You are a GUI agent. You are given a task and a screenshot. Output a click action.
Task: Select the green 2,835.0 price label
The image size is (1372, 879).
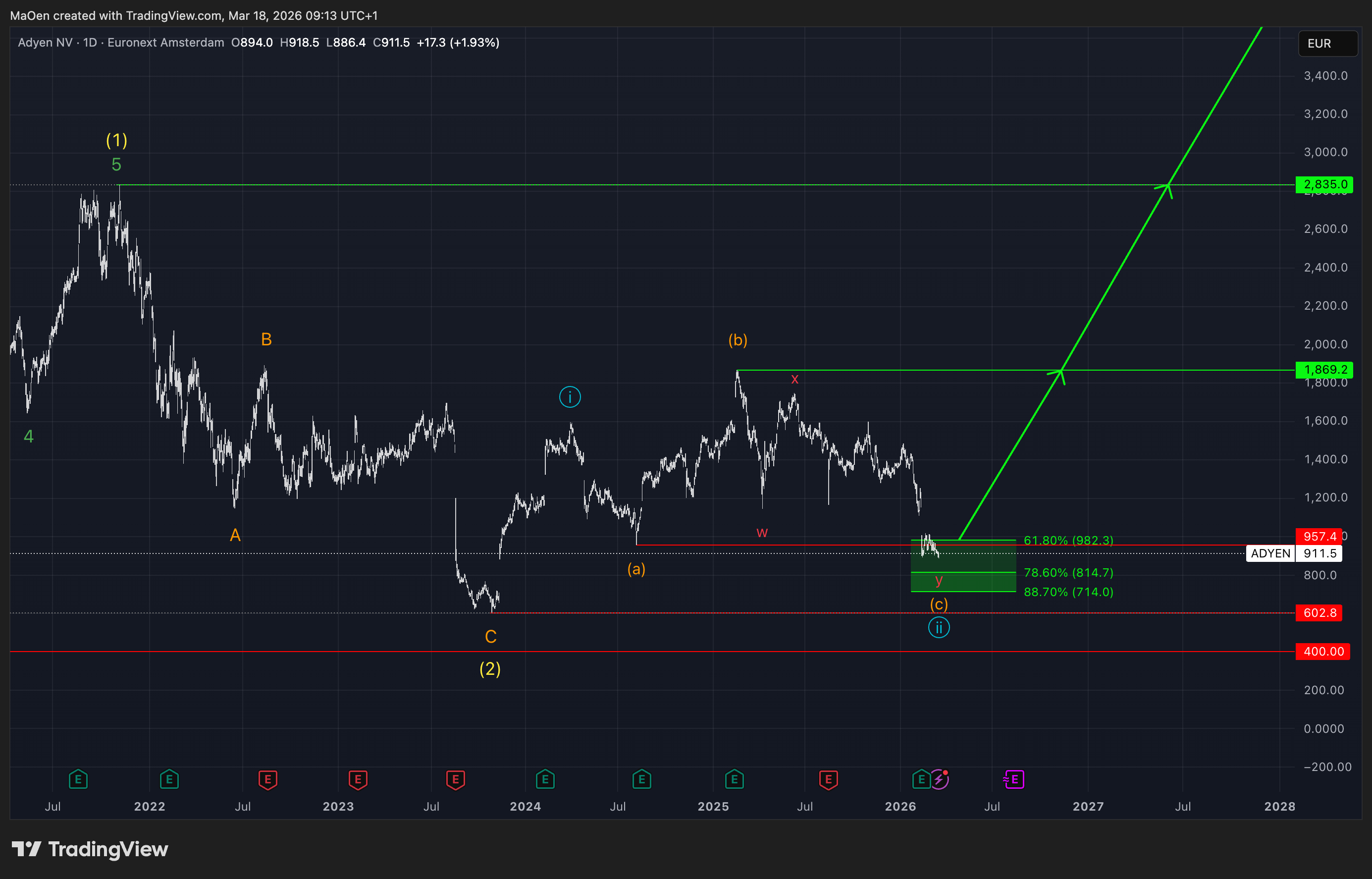(x=1324, y=184)
